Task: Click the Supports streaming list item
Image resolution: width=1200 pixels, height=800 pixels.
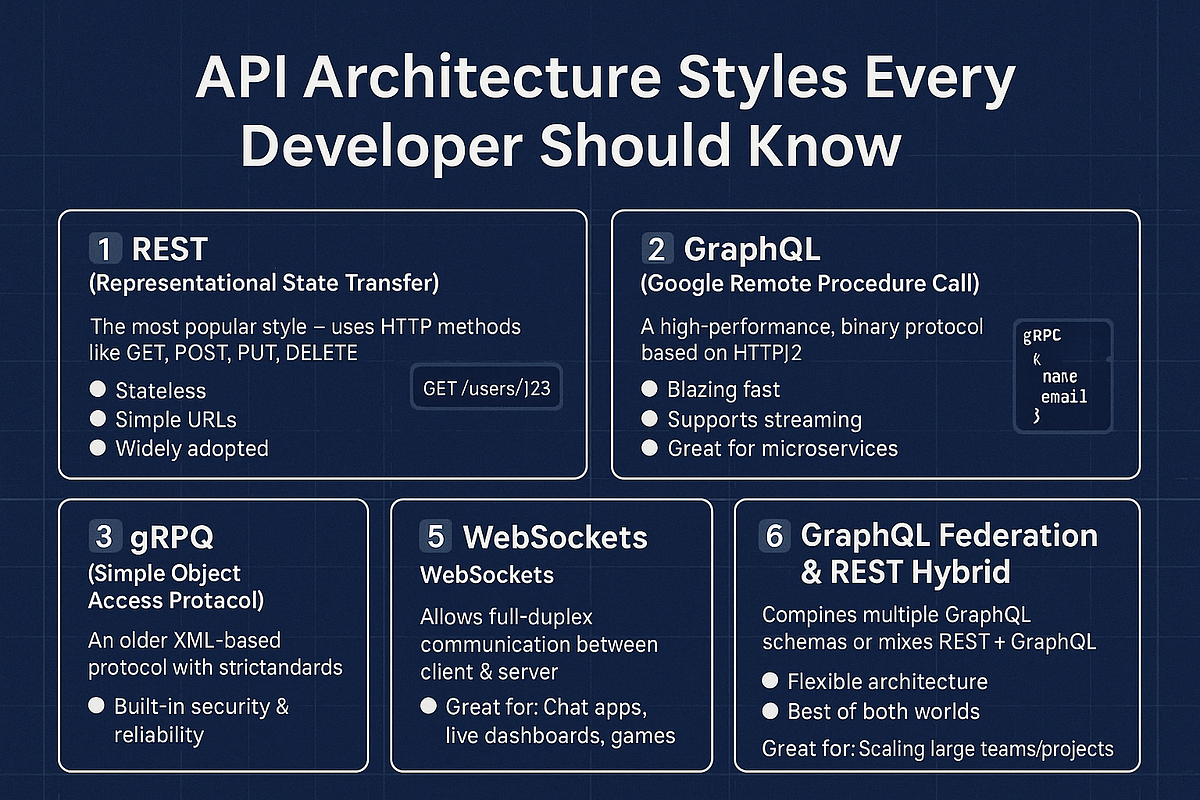Action: pos(766,419)
